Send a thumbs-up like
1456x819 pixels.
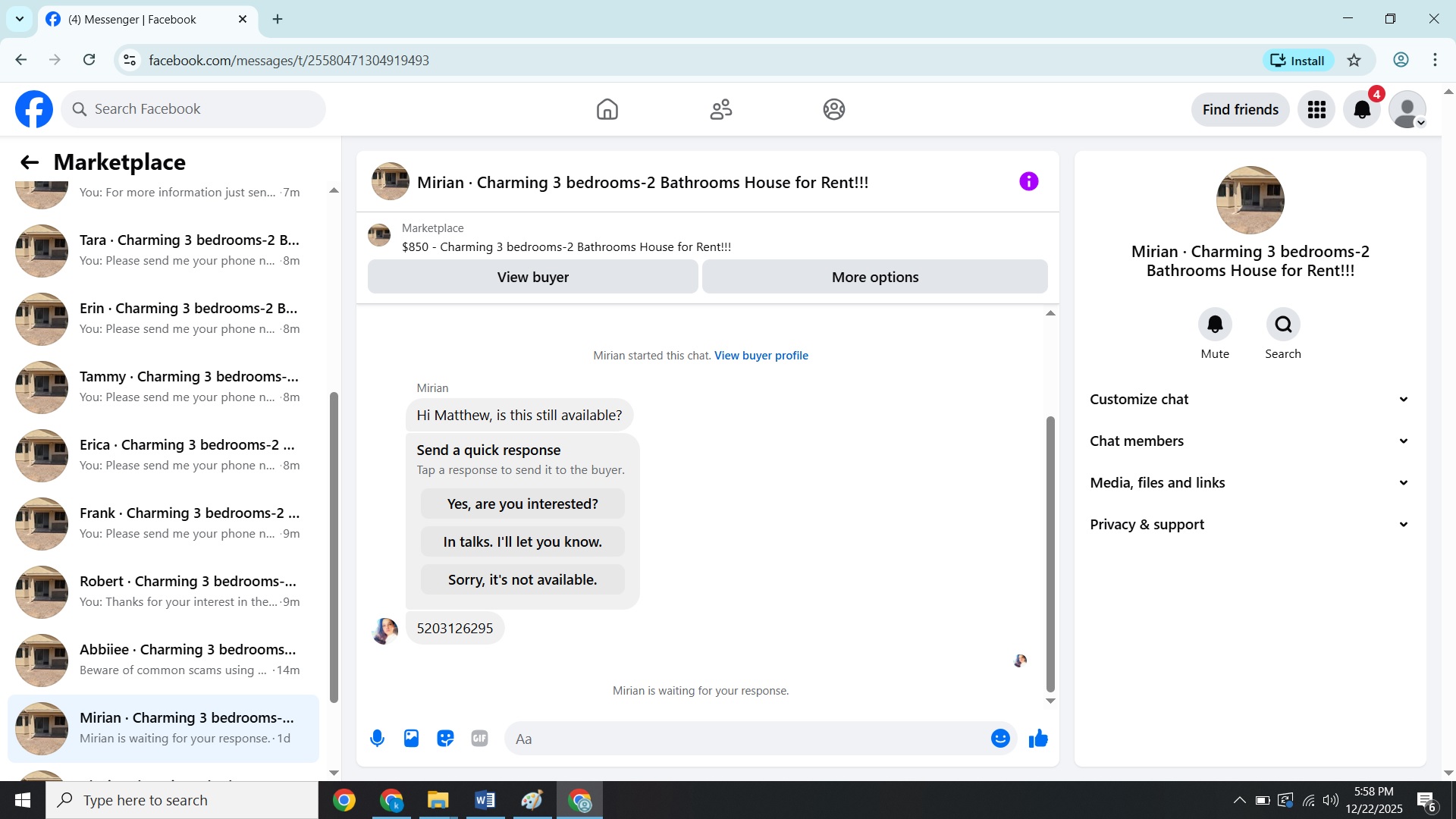pos(1038,738)
